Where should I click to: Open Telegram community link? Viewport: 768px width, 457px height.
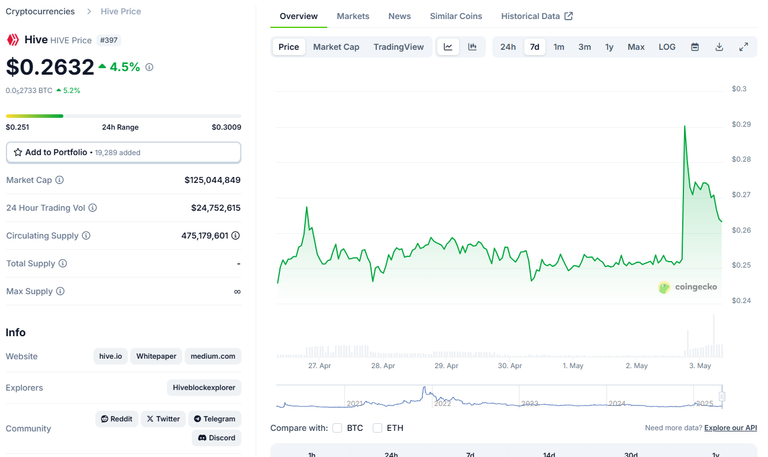pos(215,419)
